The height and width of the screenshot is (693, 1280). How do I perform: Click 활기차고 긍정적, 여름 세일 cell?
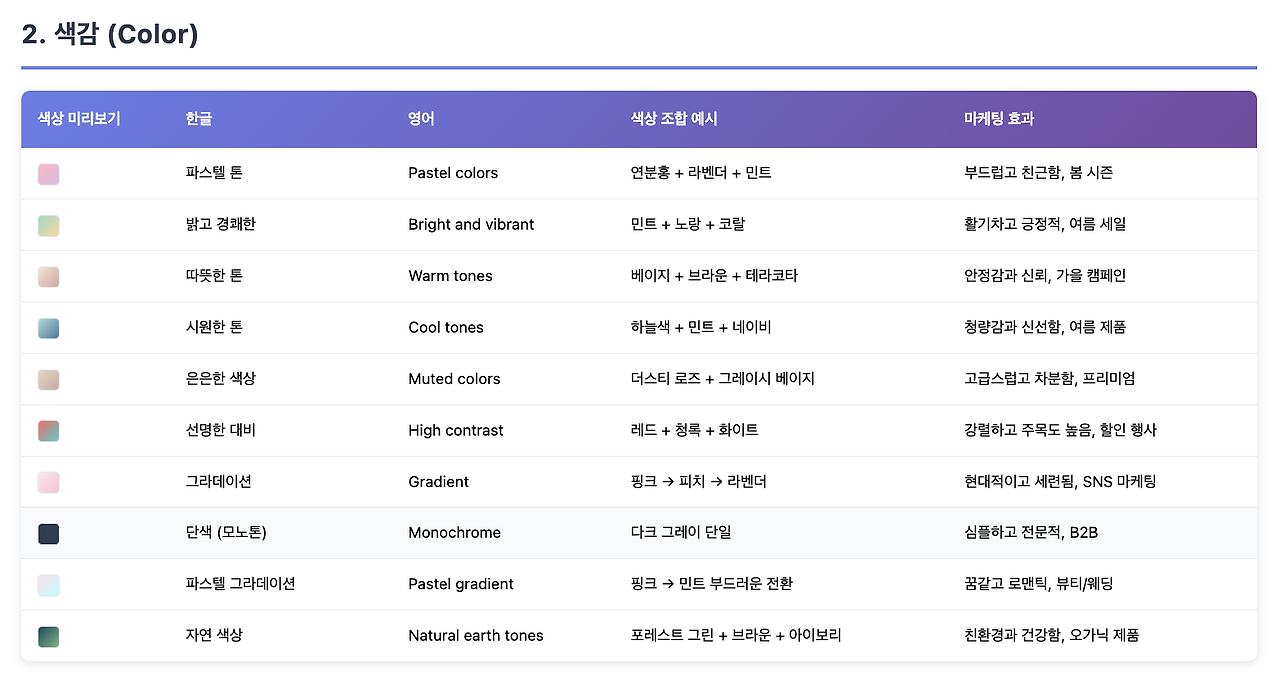pos(1045,224)
